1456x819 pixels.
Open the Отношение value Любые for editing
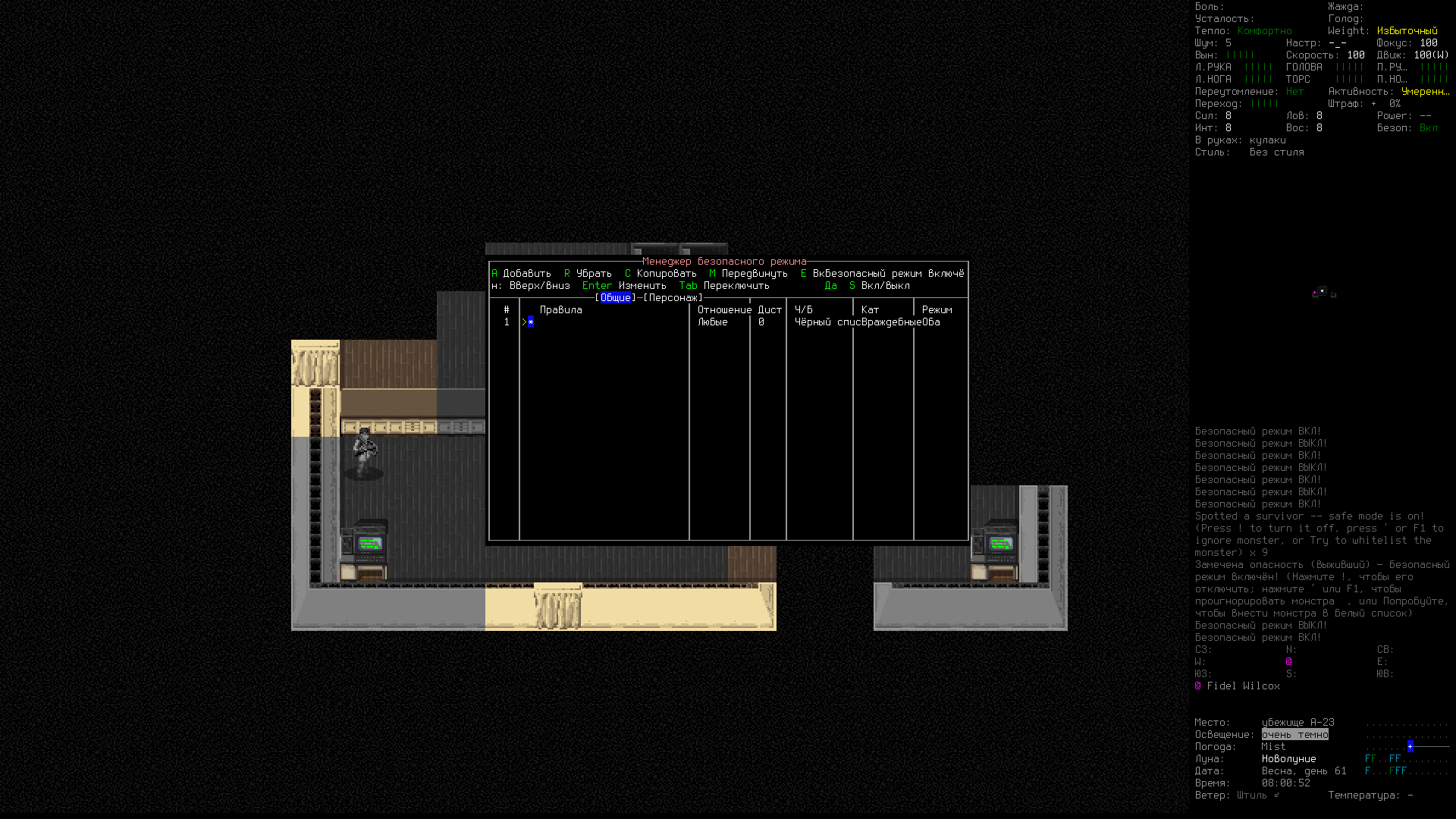(x=711, y=322)
